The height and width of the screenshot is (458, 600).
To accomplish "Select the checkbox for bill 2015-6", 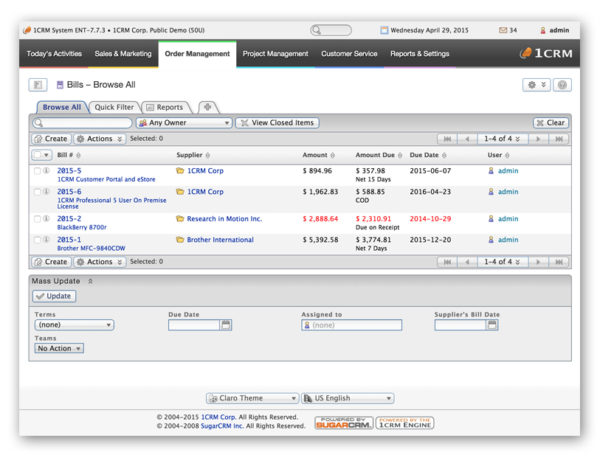I will pos(37,192).
